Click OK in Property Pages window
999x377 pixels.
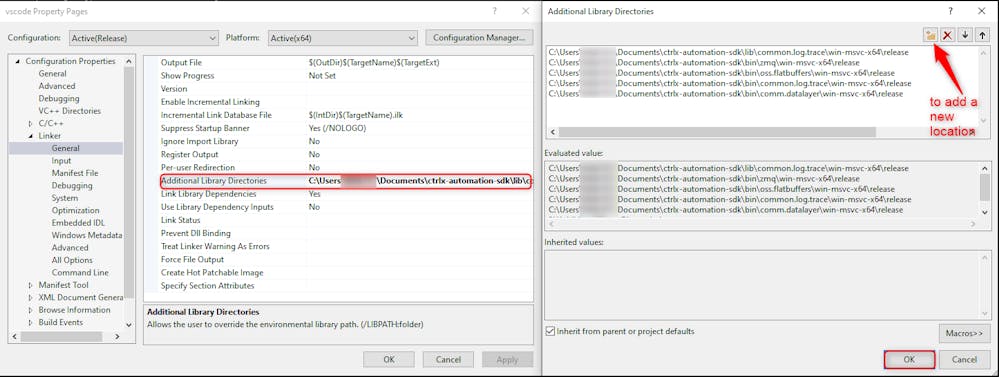(389, 360)
